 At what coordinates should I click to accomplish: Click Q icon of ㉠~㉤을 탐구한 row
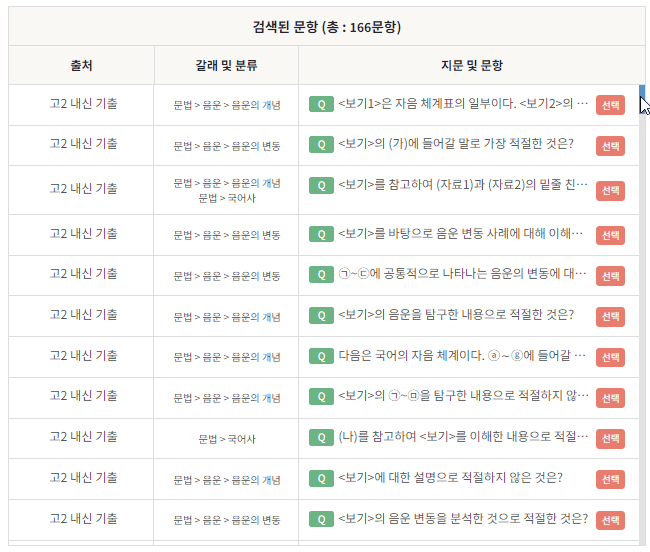tap(321, 397)
